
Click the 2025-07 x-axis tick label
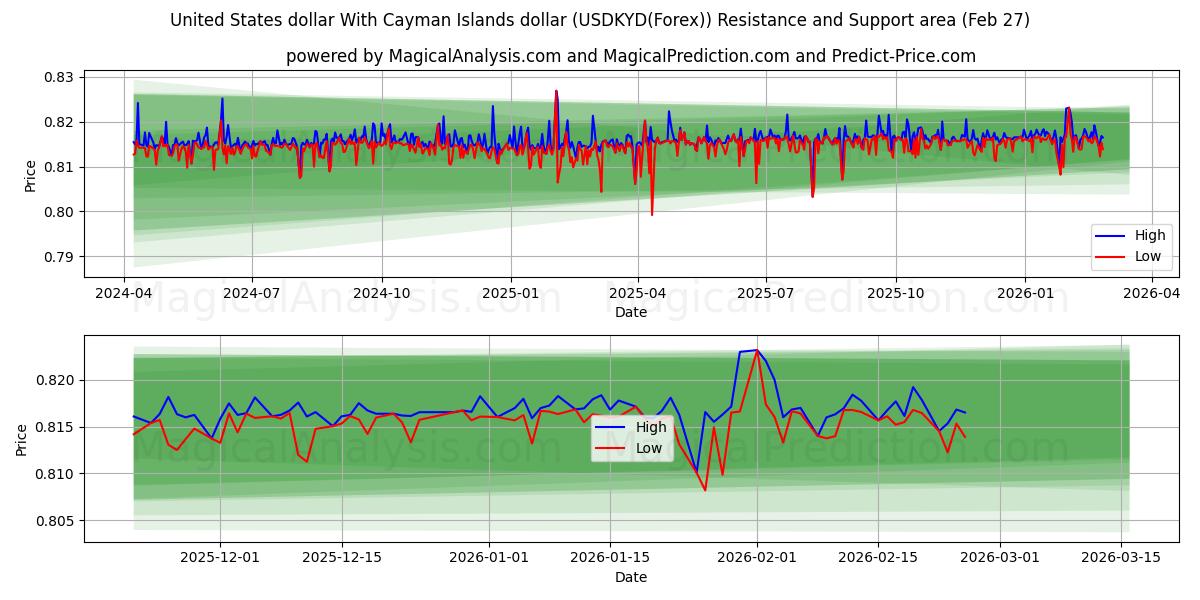click(766, 294)
